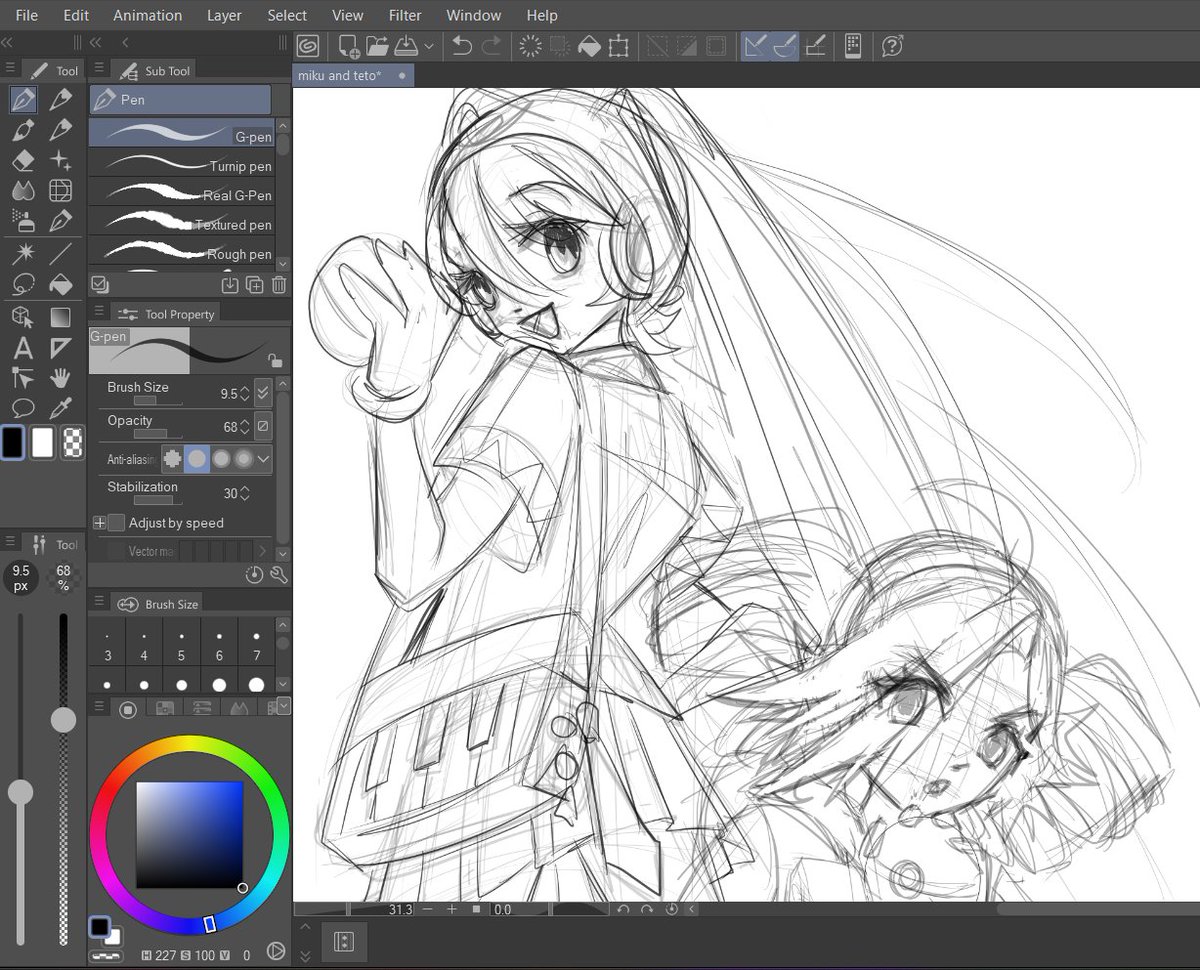This screenshot has width=1200, height=970.
Task: Click the Clear (sparkle circle) command icon
Action: [531, 46]
